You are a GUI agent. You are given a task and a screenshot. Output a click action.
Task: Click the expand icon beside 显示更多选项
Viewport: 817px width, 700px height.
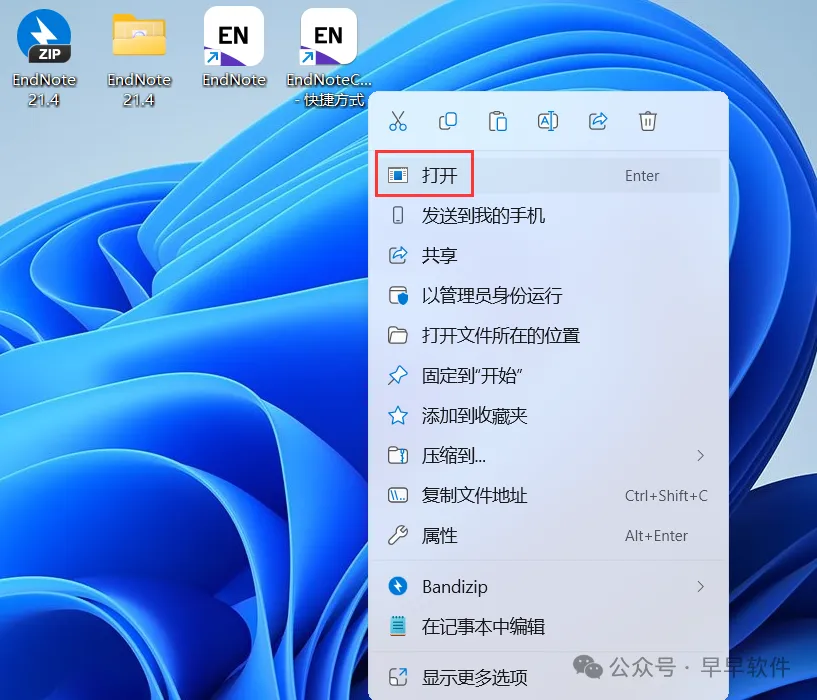coord(398,677)
